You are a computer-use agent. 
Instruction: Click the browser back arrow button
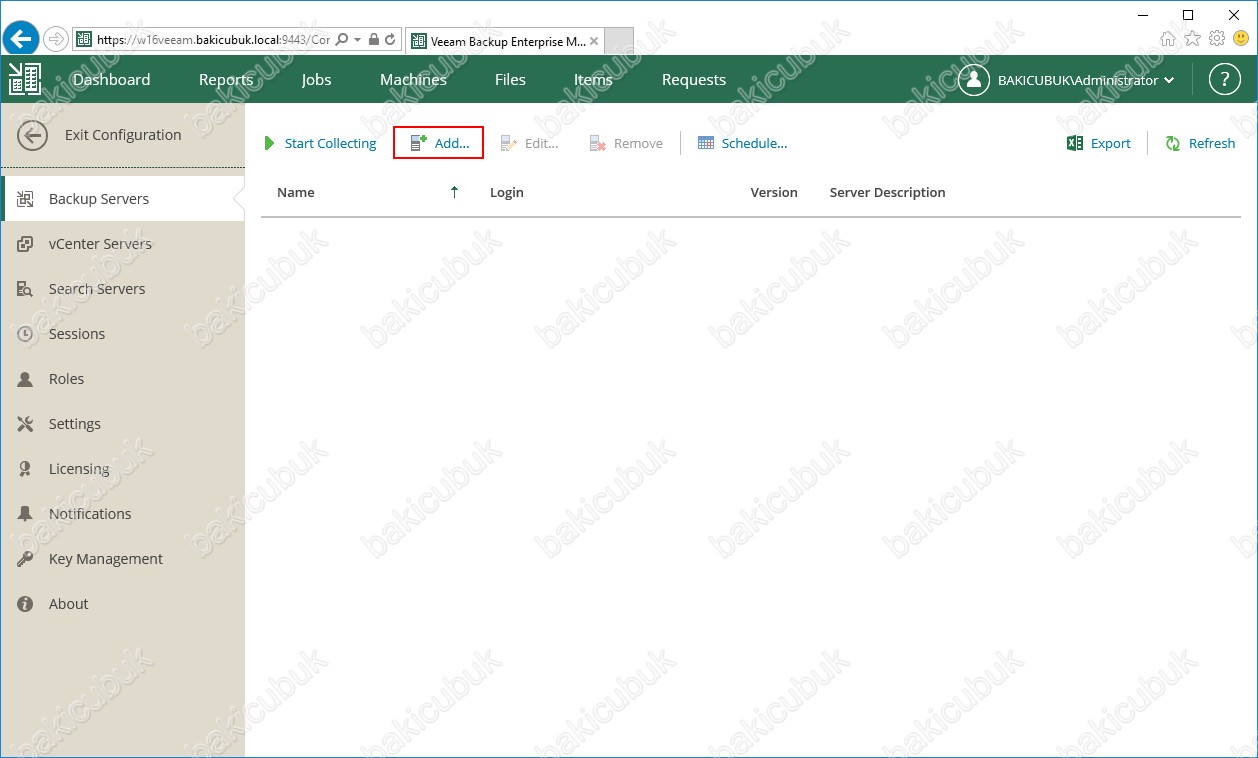[20, 39]
